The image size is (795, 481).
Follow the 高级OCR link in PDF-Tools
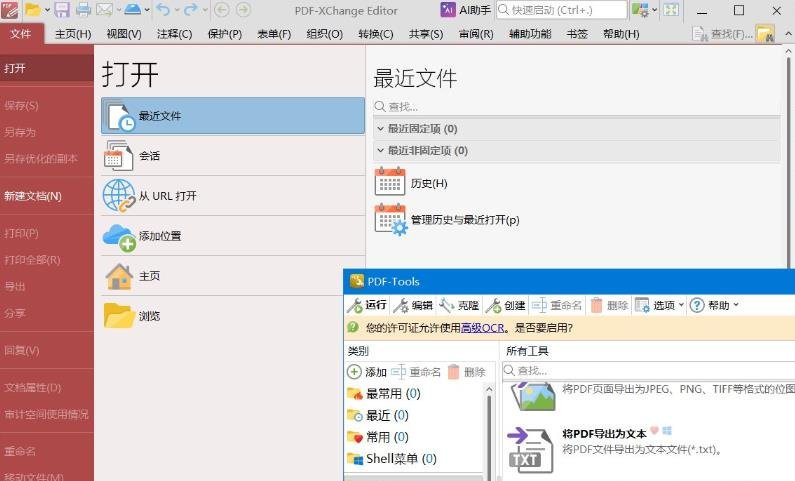pyautogui.click(x=482, y=328)
